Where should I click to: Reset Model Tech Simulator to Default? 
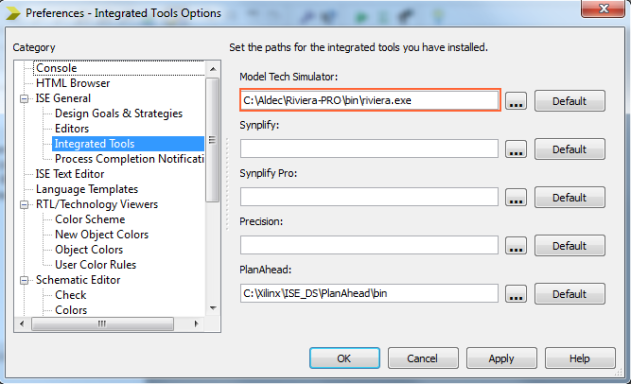coord(569,101)
